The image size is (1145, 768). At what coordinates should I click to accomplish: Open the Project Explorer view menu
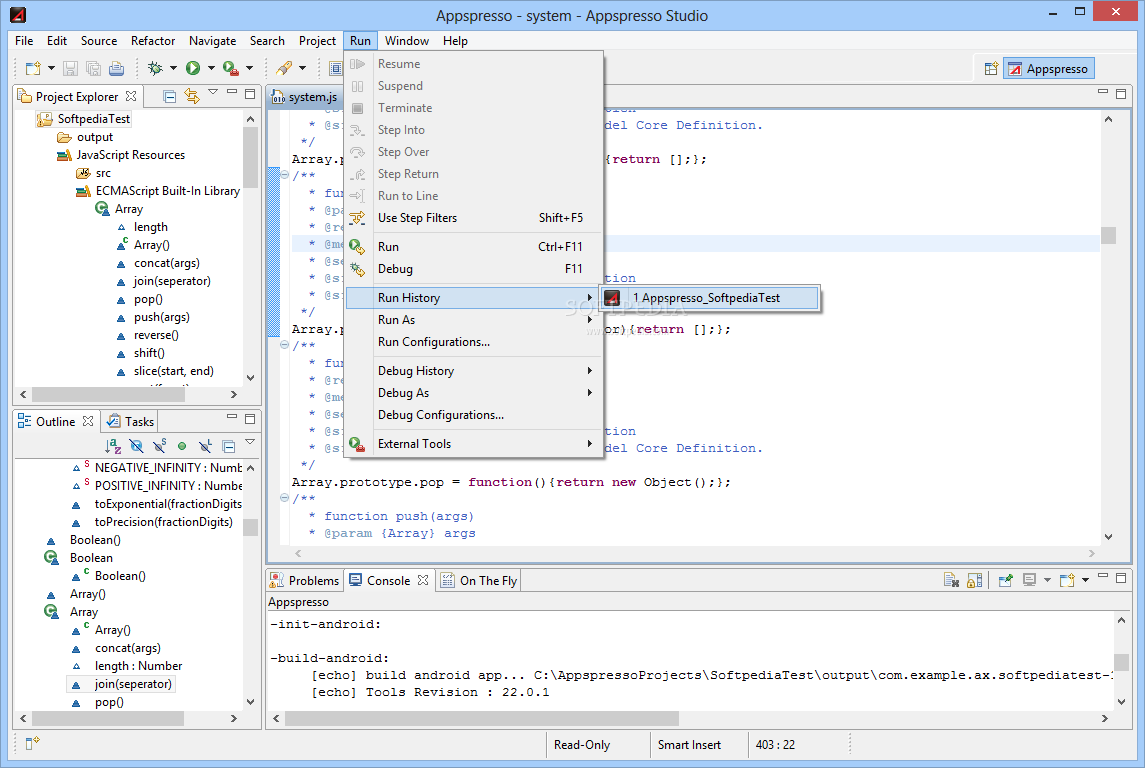point(213,92)
